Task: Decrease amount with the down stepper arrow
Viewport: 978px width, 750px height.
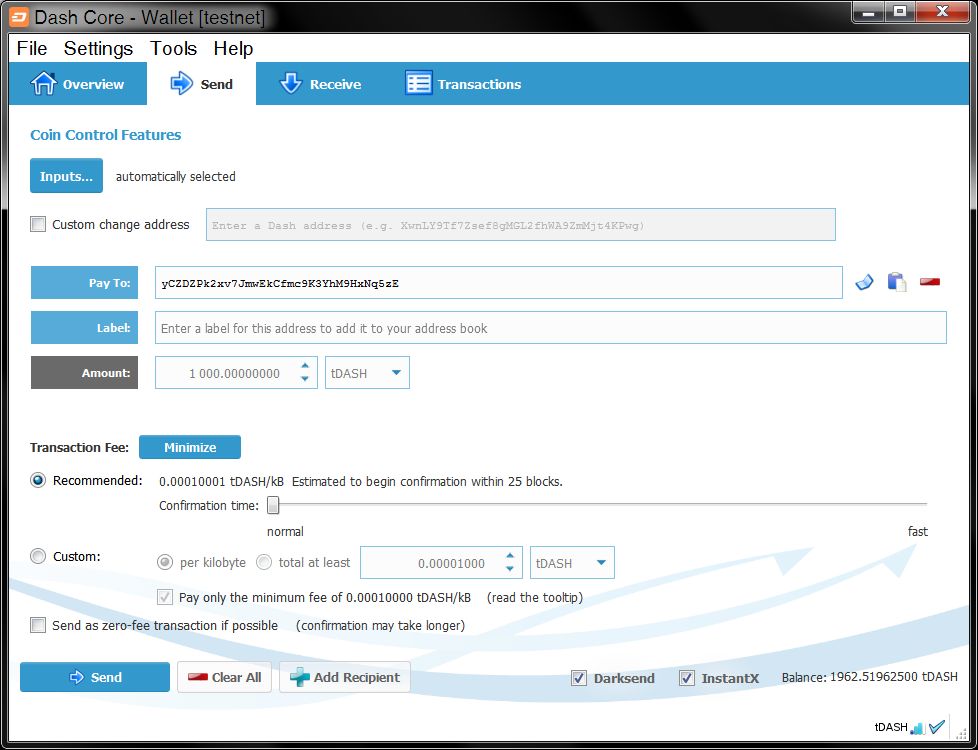Action: [305, 379]
